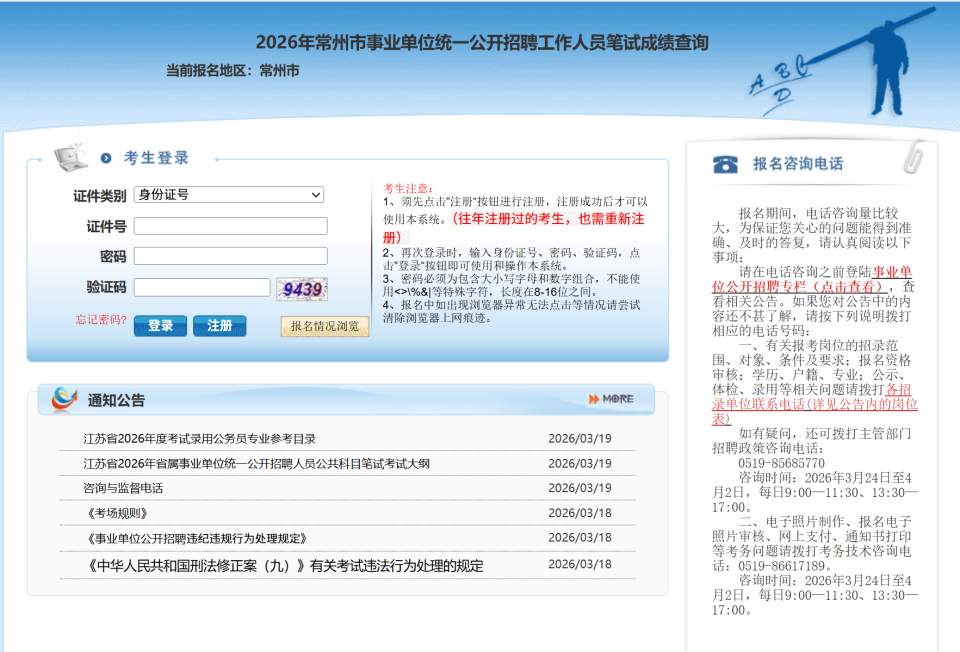960x652 pixels.
Task: Focus the 验证码 input field
Action: 202,287
